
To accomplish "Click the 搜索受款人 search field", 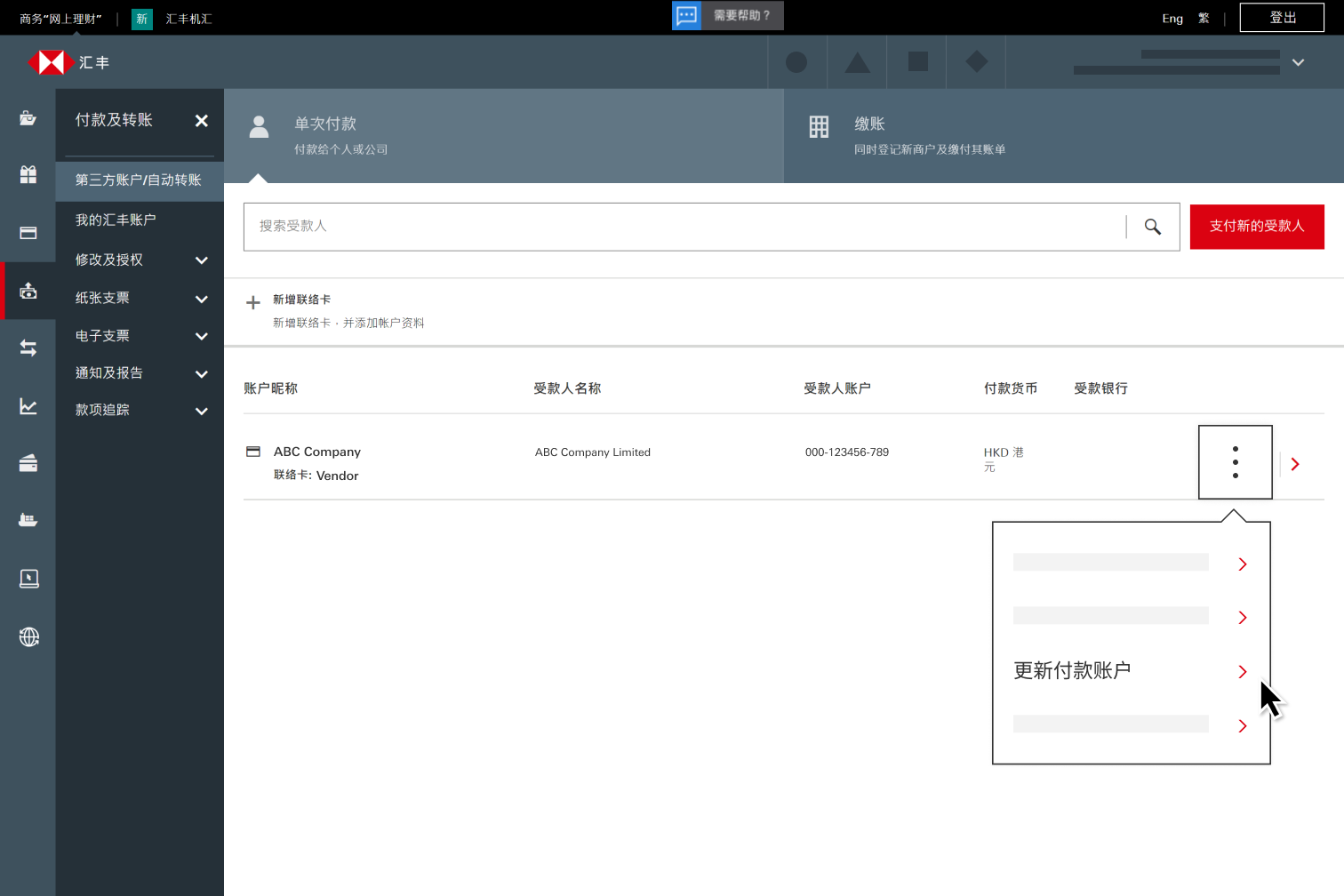I will pos(684,227).
